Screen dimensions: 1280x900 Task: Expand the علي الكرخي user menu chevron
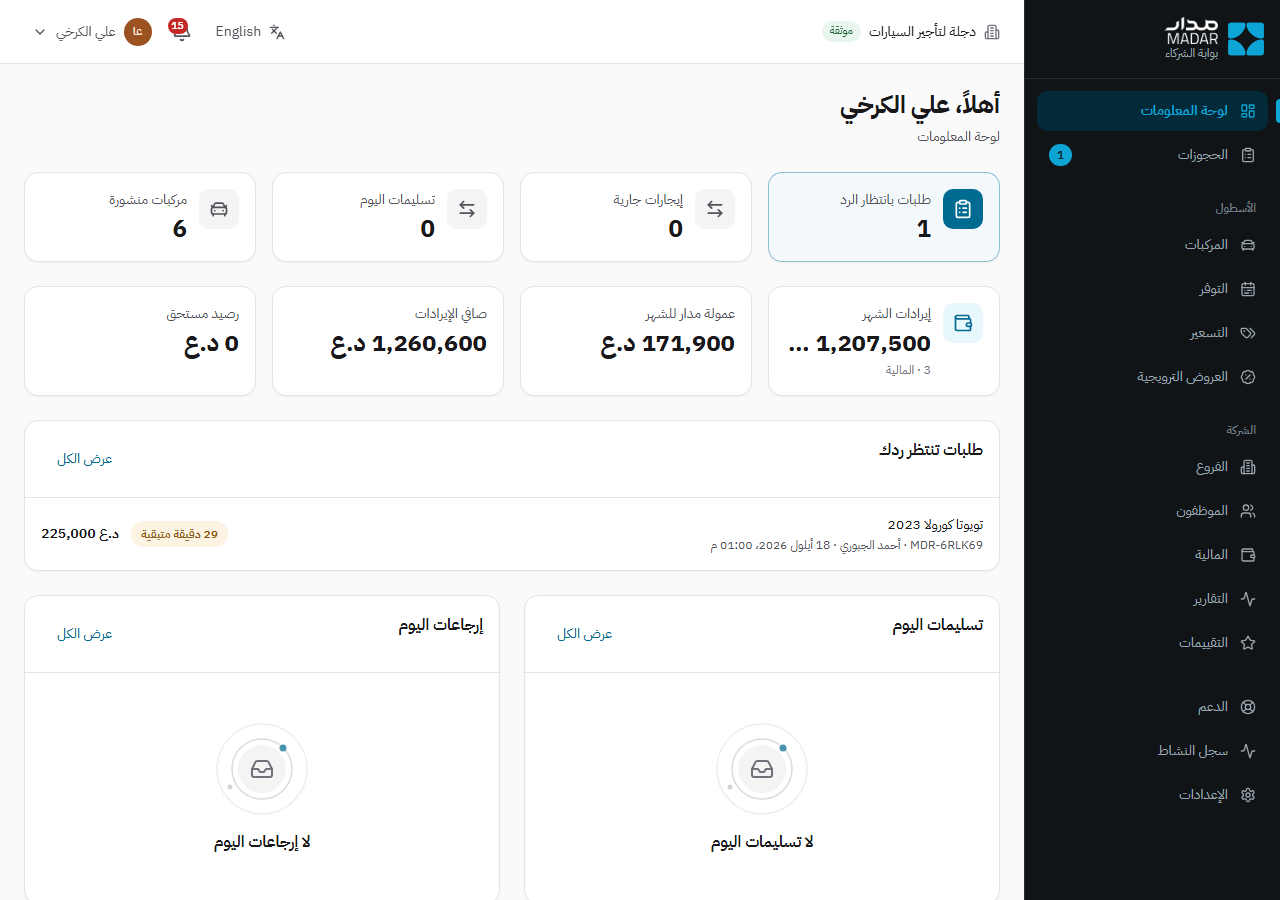coord(40,32)
